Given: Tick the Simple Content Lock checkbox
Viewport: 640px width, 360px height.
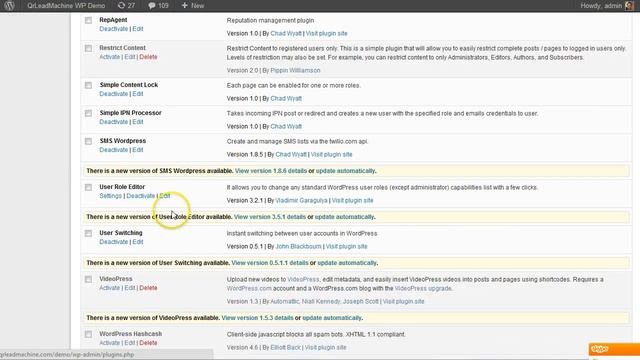Looking at the screenshot, I should coord(88,85).
